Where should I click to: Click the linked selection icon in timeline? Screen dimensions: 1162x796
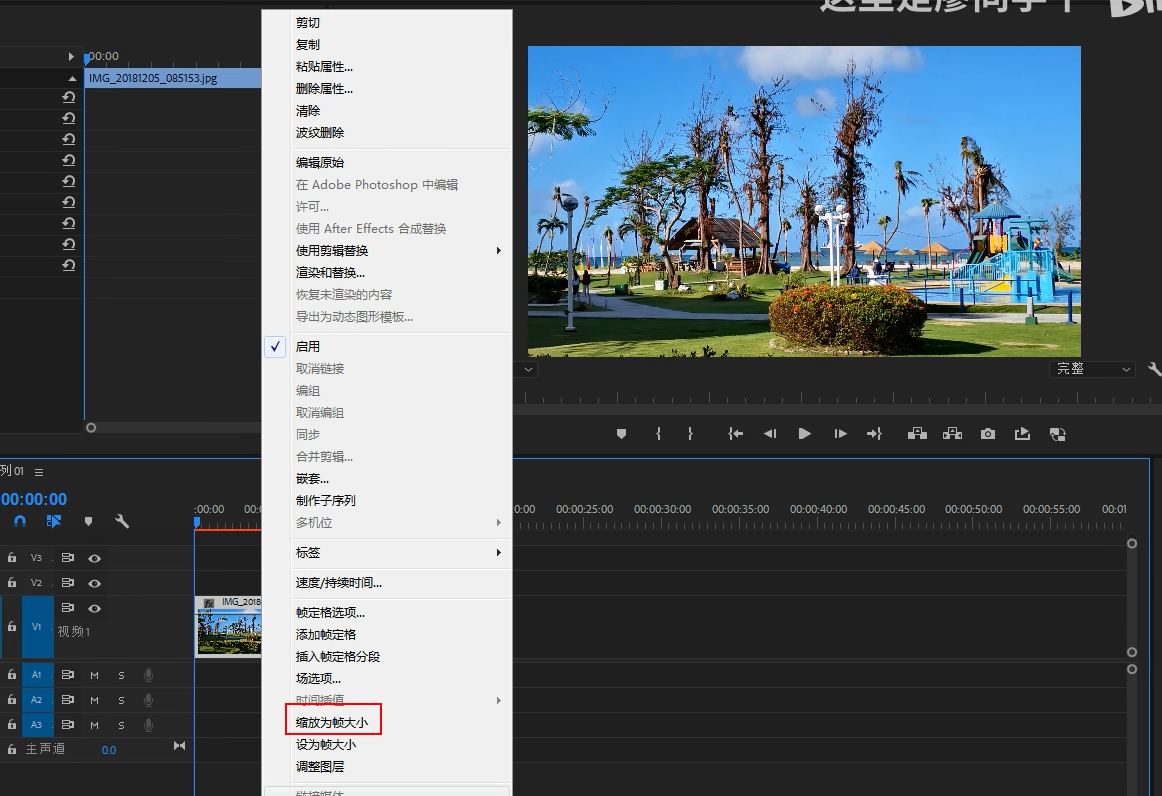click(x=52, y=521)
